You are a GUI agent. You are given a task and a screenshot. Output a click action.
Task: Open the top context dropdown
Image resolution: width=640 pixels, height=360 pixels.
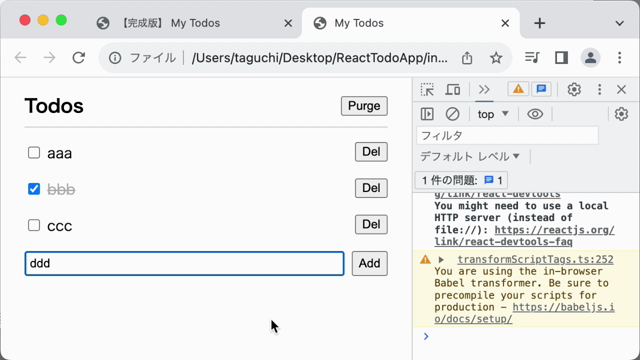493,114
